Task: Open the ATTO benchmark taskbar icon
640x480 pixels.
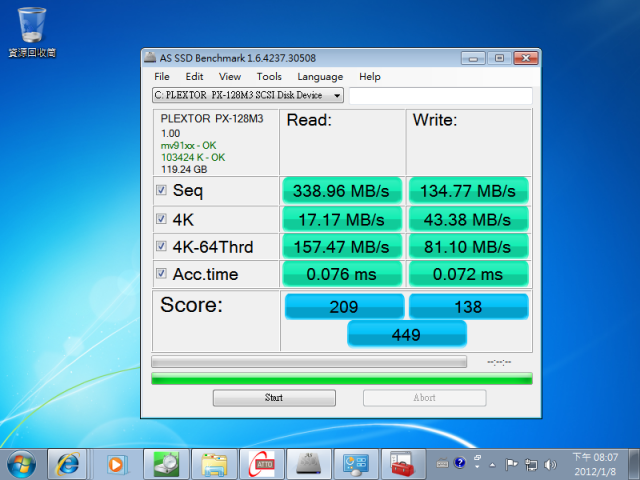Action: point(262,464)
